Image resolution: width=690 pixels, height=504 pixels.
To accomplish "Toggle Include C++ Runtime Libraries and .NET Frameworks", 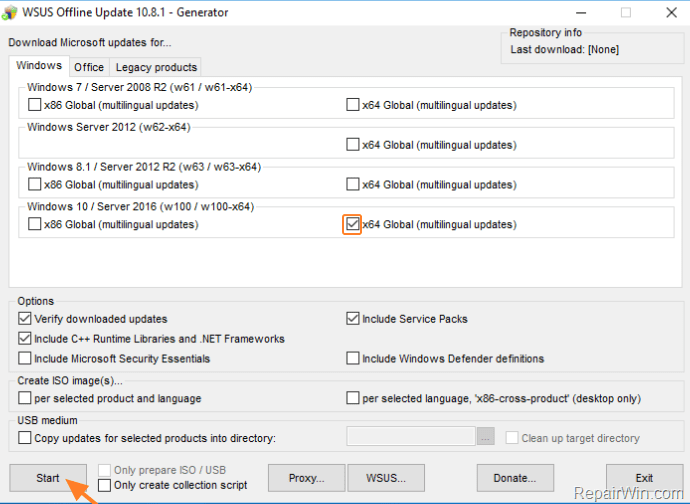I will pos(25,338).
